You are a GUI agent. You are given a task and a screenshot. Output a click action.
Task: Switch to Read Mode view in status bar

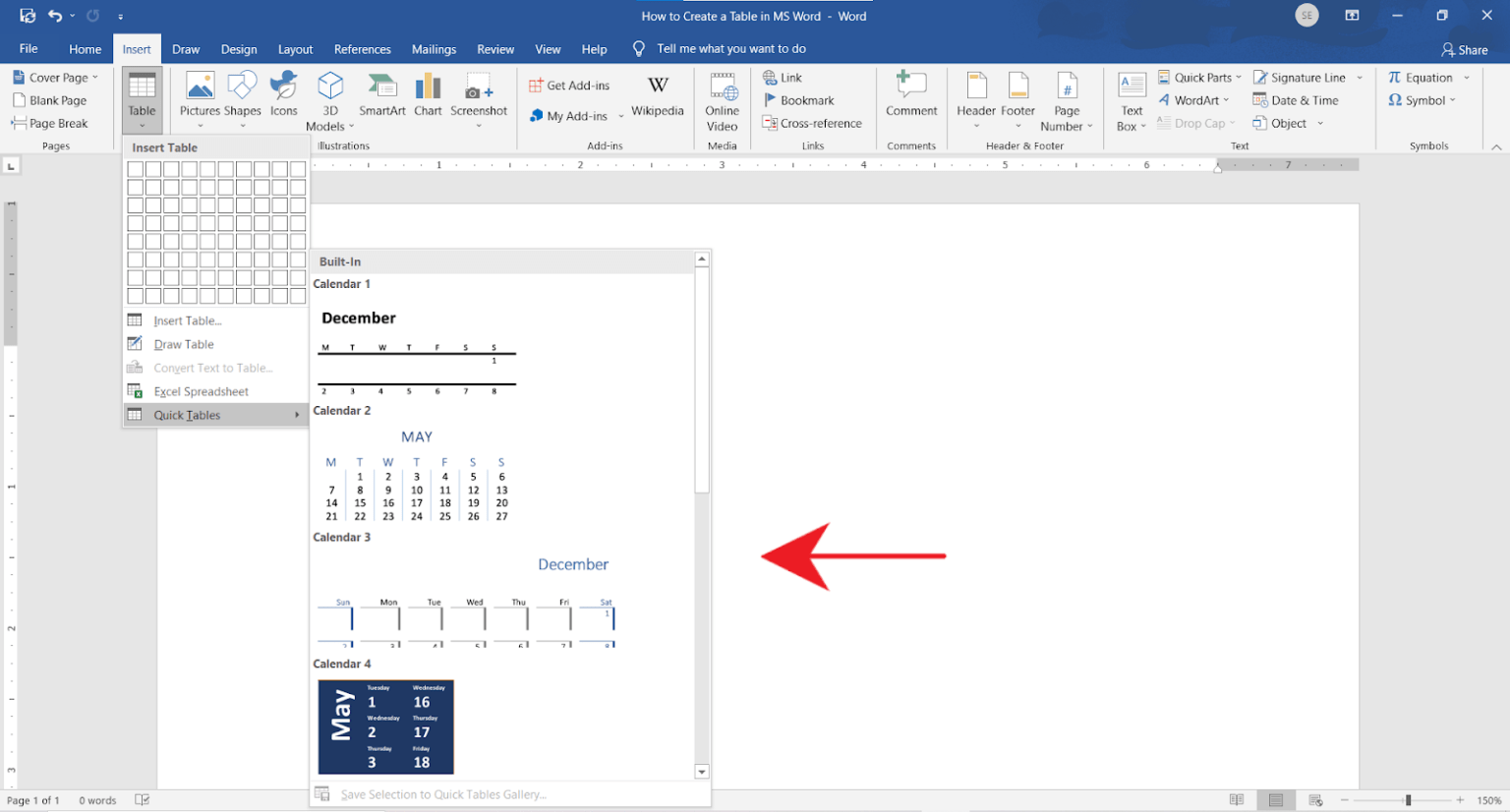click(1237, 800)
